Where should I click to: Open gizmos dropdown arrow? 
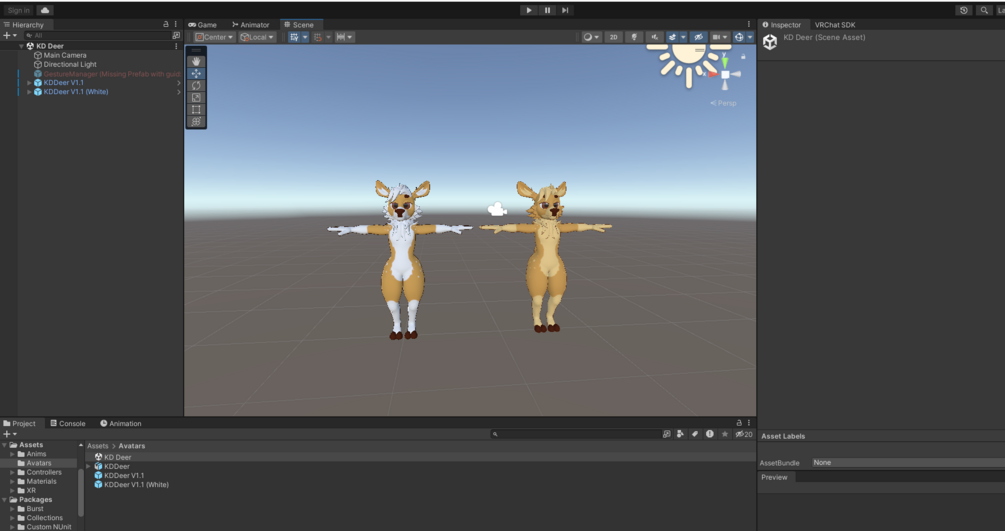click(x=750, y=37)
